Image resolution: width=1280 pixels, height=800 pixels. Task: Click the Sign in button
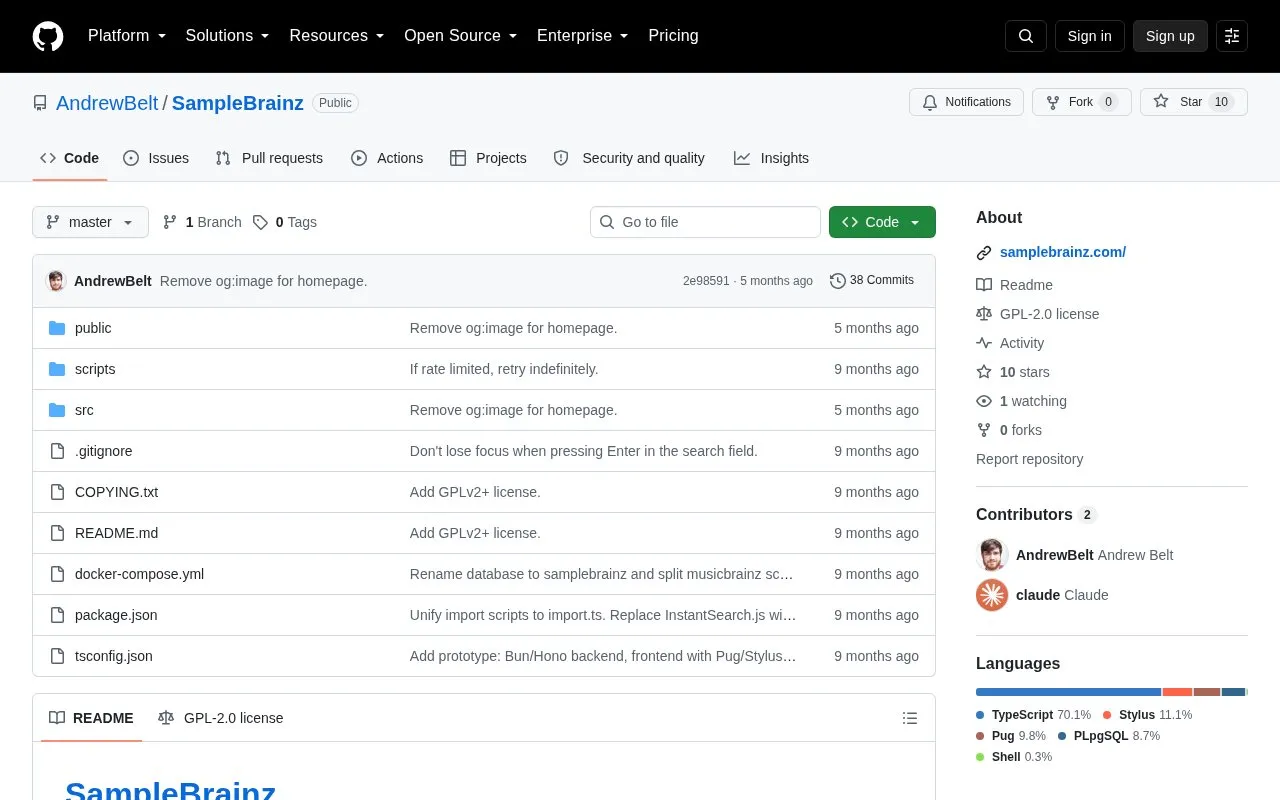pos(1089,36)
